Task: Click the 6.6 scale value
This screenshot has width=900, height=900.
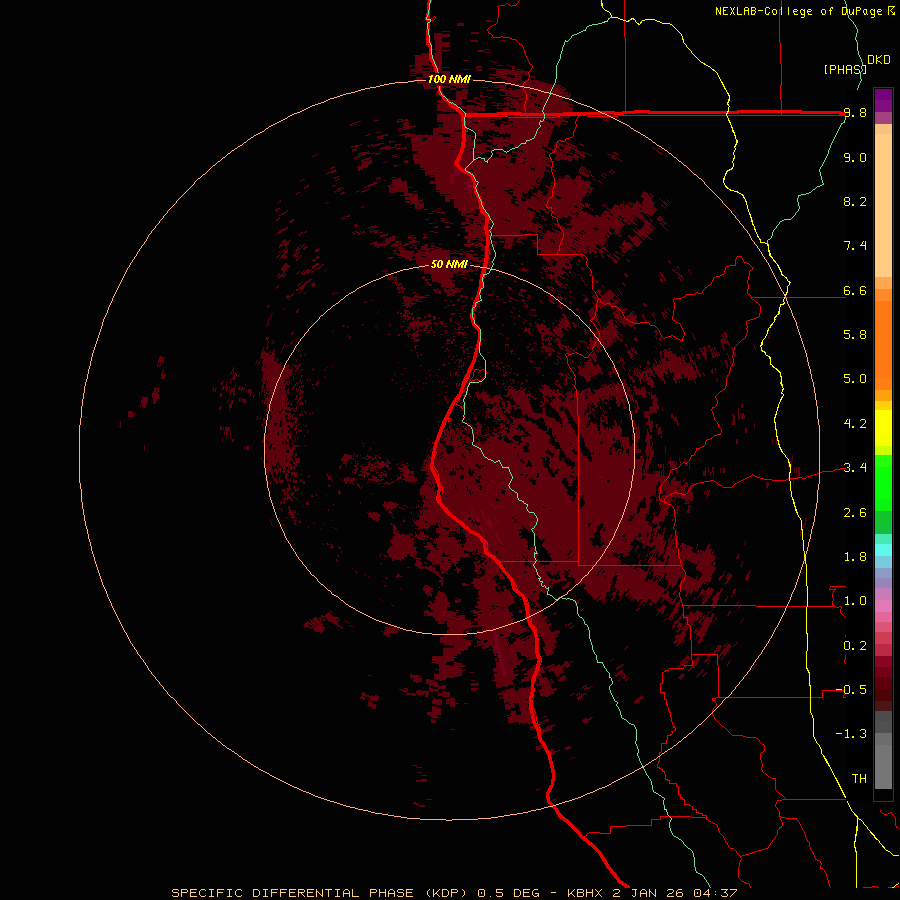Action: click(855, 290)
